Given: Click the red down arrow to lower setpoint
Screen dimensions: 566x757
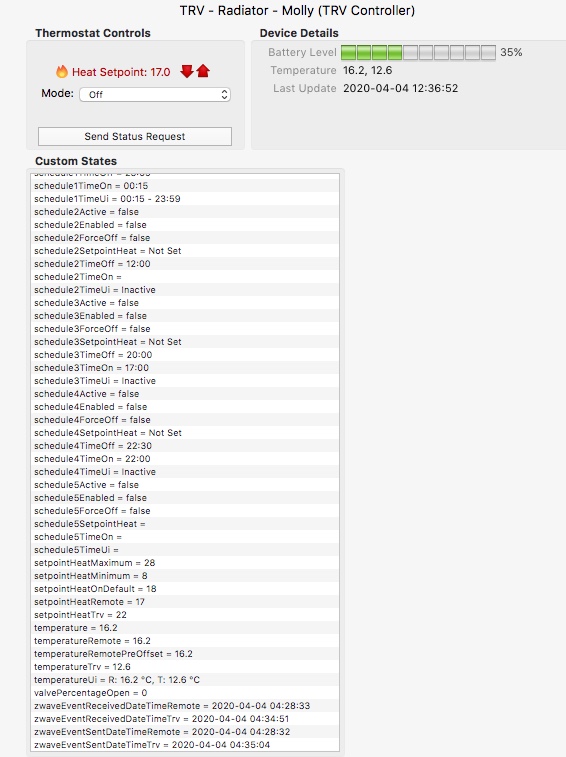Looking at the screenshot, I should point(186,71).
